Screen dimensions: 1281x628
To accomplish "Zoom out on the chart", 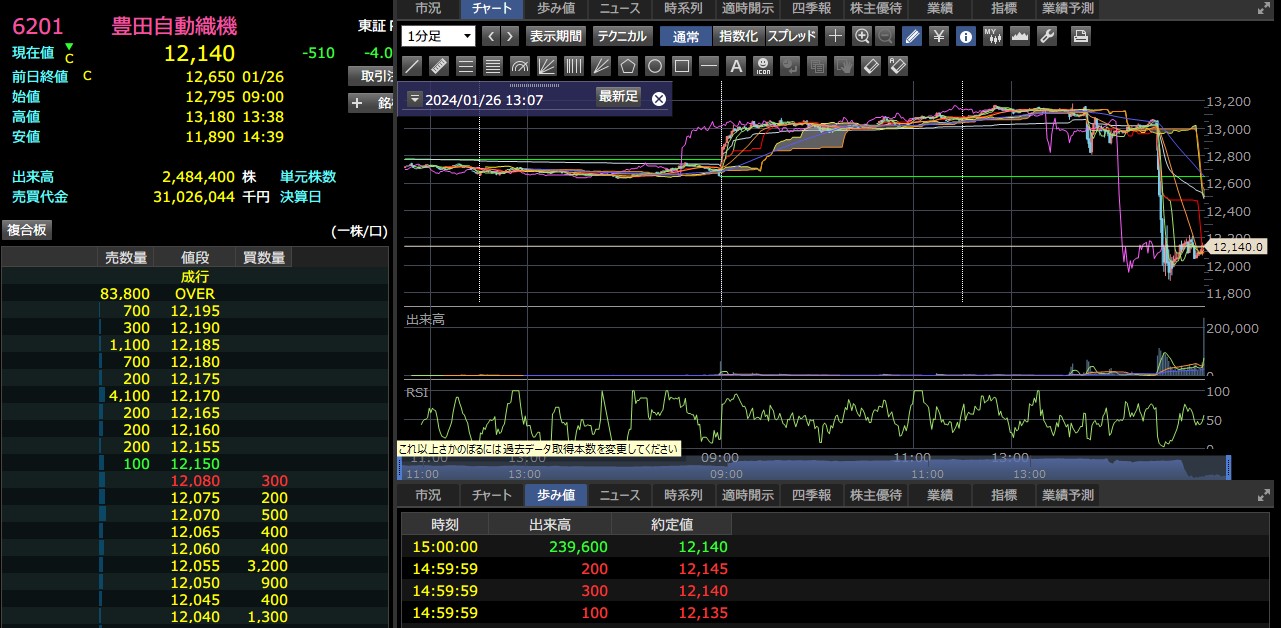I will pyautogui.click(x=885, y=36).
